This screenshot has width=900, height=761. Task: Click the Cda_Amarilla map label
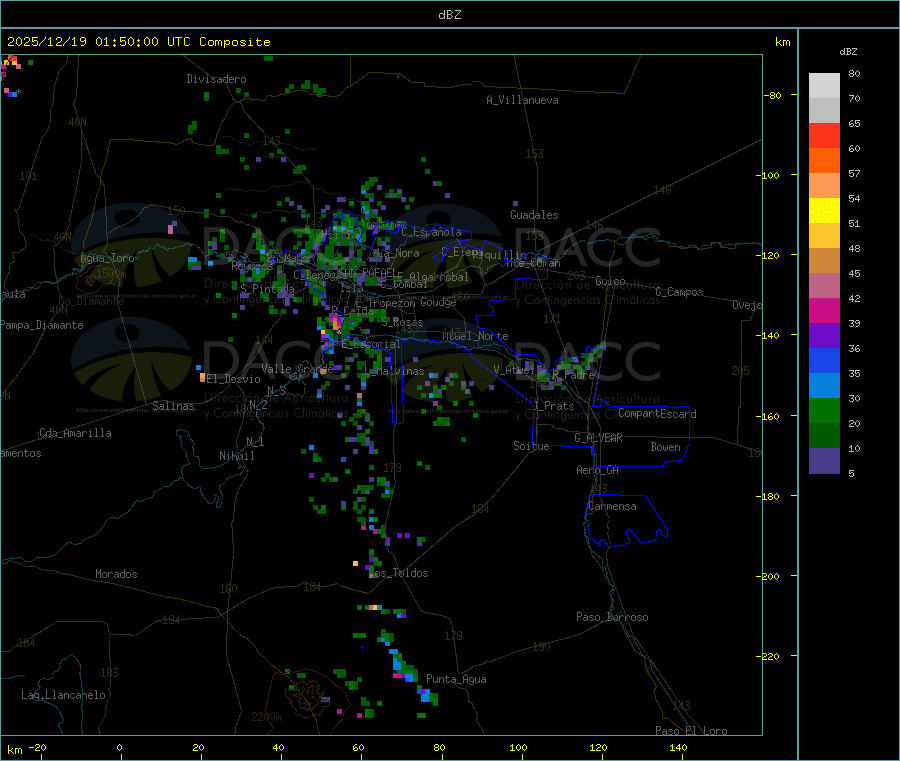(x=75, y=433)
